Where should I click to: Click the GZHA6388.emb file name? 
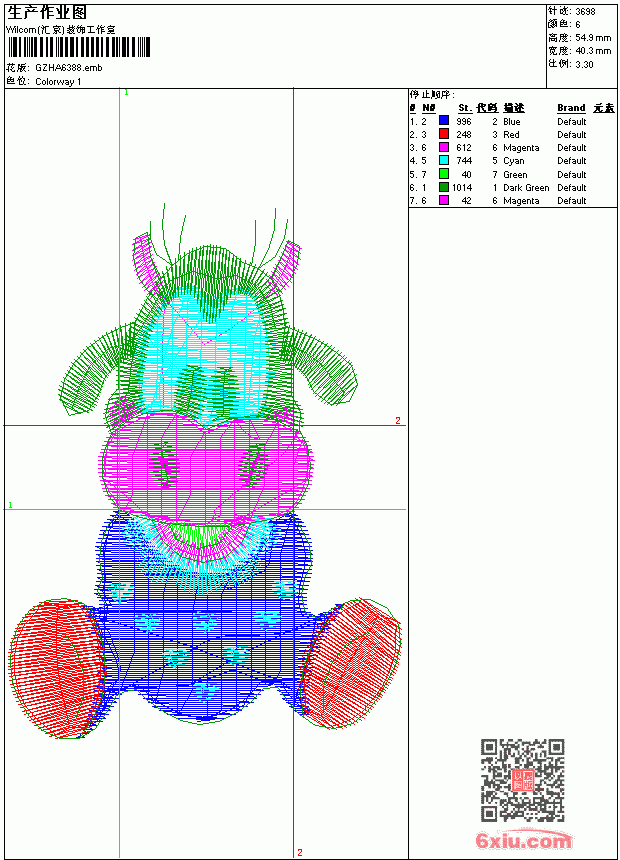(x=69, y=68)
